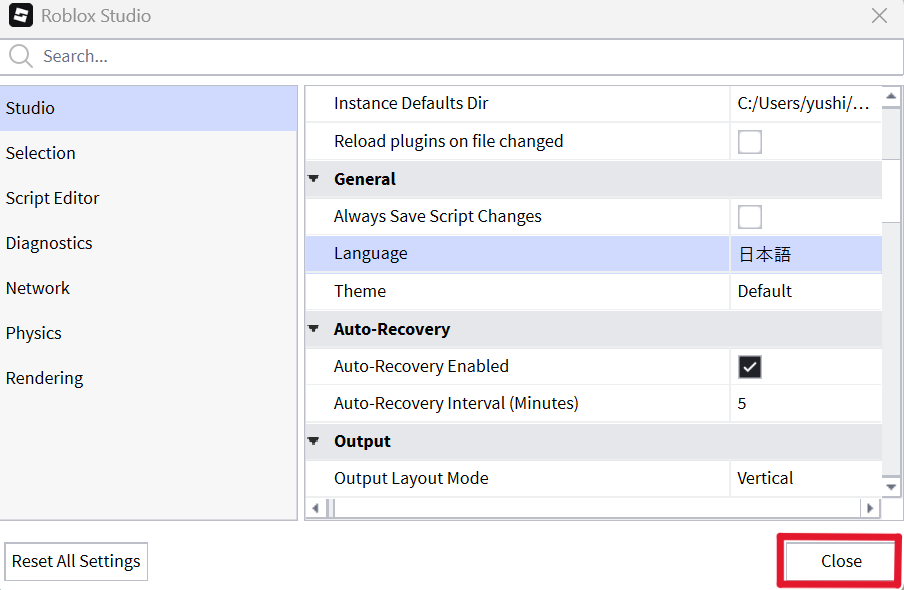Open the Physics settings category
Image resolution: width=904 pixels, height=590 pixels.
(x=149, y=333)
